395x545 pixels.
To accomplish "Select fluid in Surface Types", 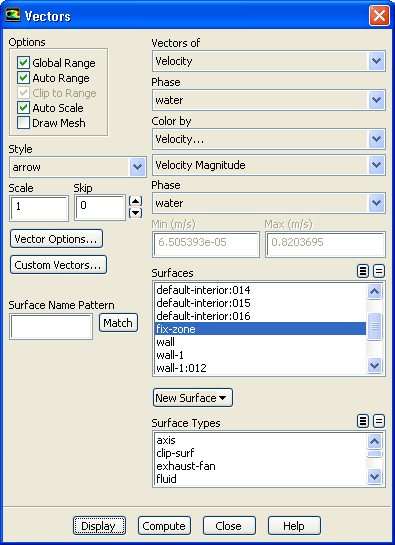I will [260, 479].
